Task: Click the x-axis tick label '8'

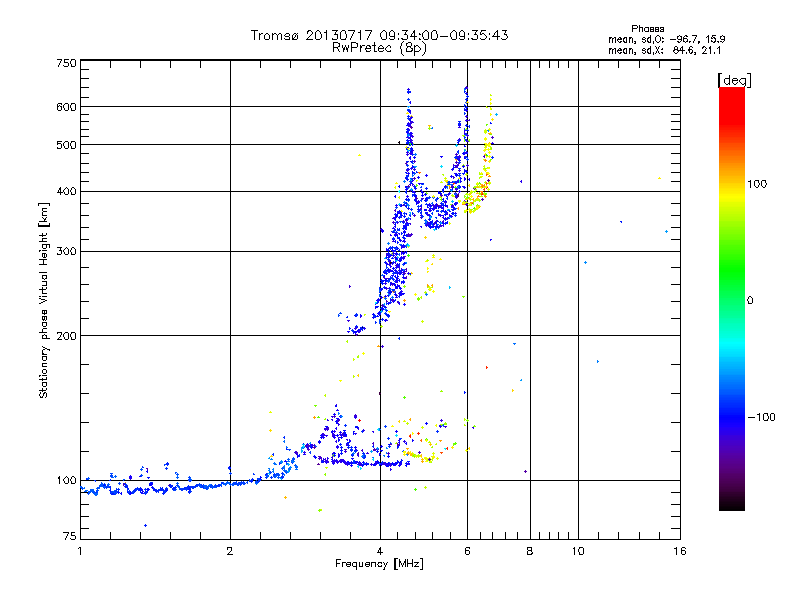Action: click(530, 551)
